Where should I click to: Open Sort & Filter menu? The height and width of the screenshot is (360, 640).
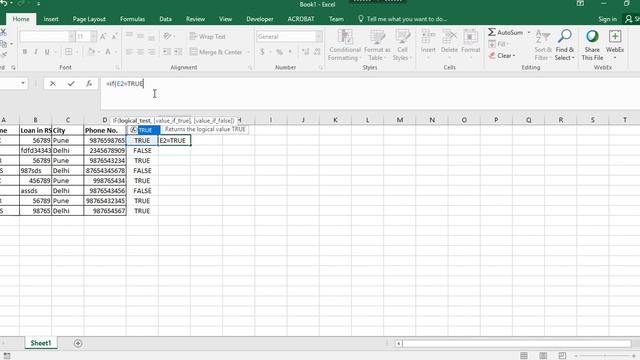tap(543, 45)
